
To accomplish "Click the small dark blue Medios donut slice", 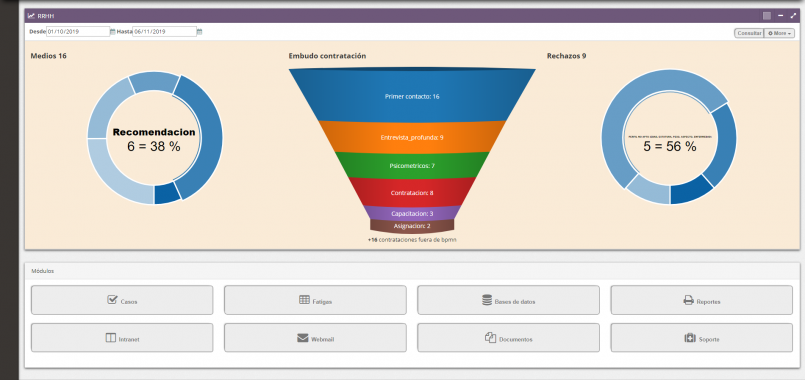I will pyautogui.click(x=166, y=194).
